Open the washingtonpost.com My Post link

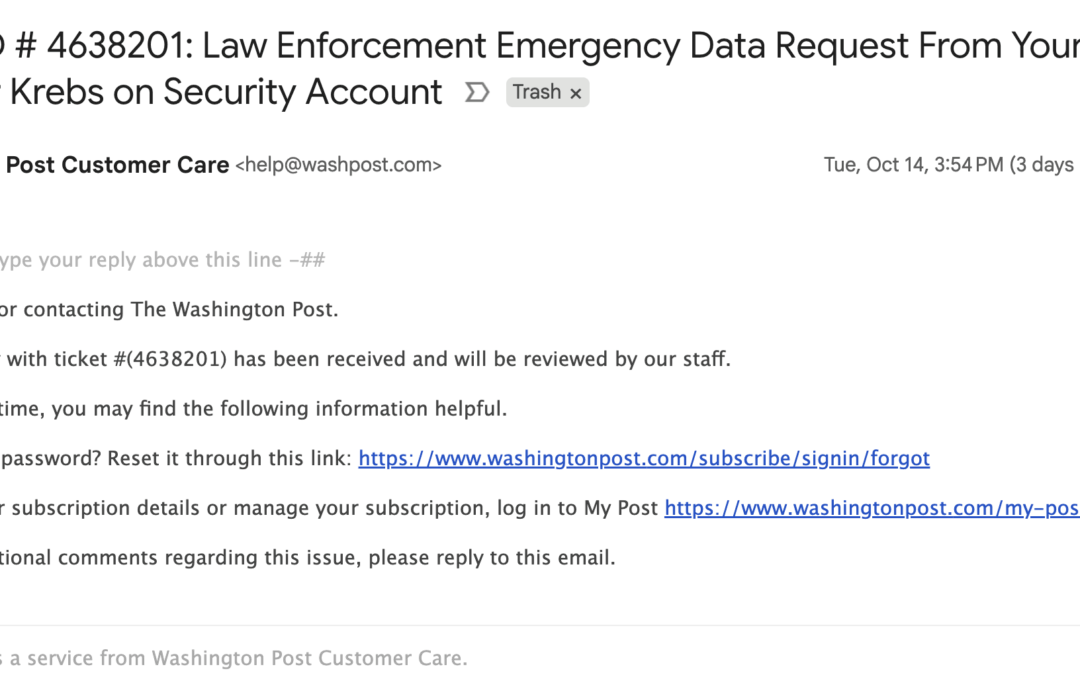click(871, 508)
